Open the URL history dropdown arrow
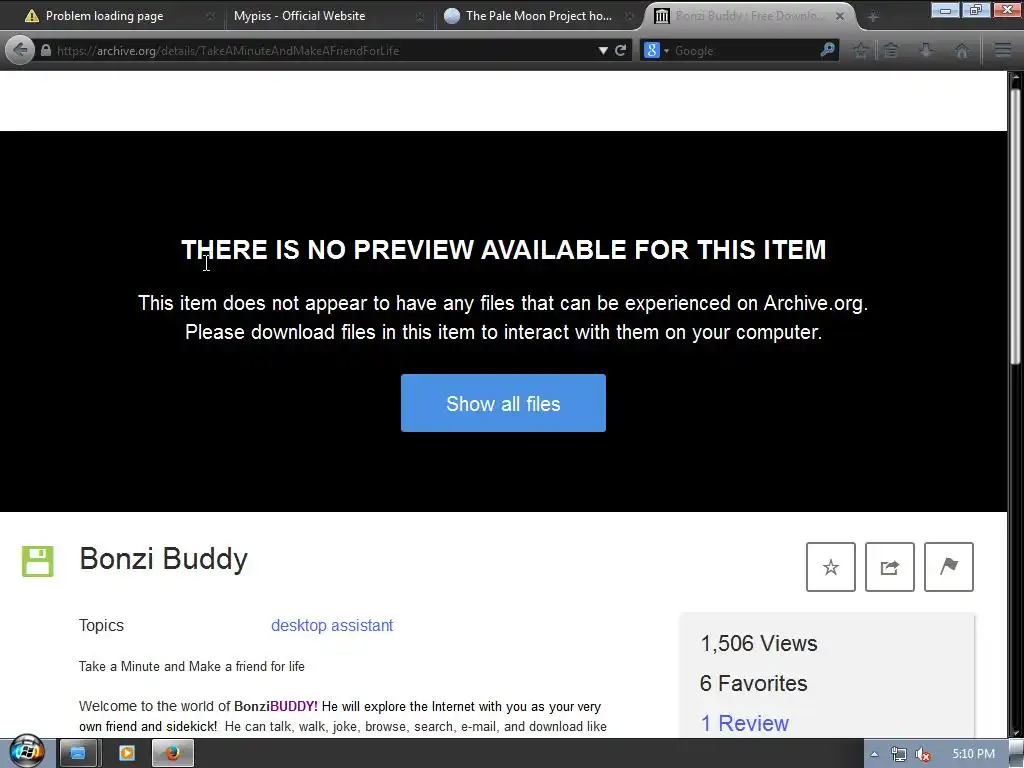 603,50
